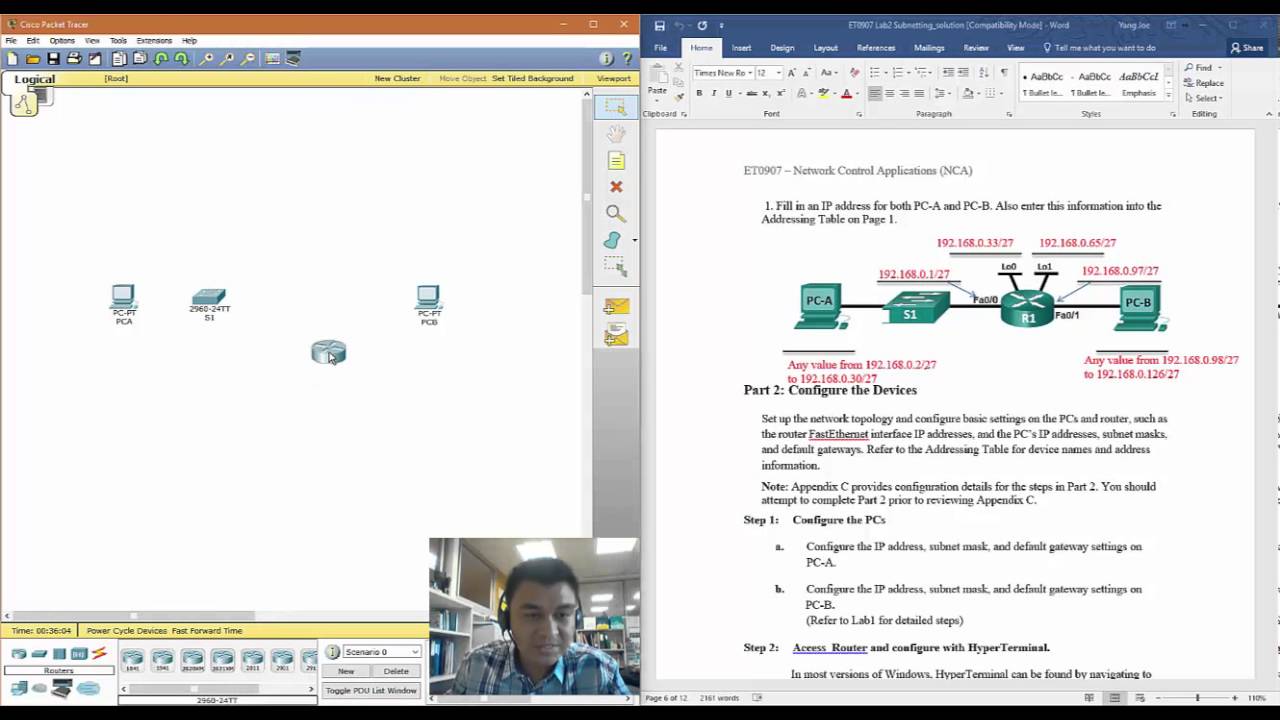Open the font name dropdown
Image resolution: width=1280 pixels, height=720 pixels.
[749, 73]
